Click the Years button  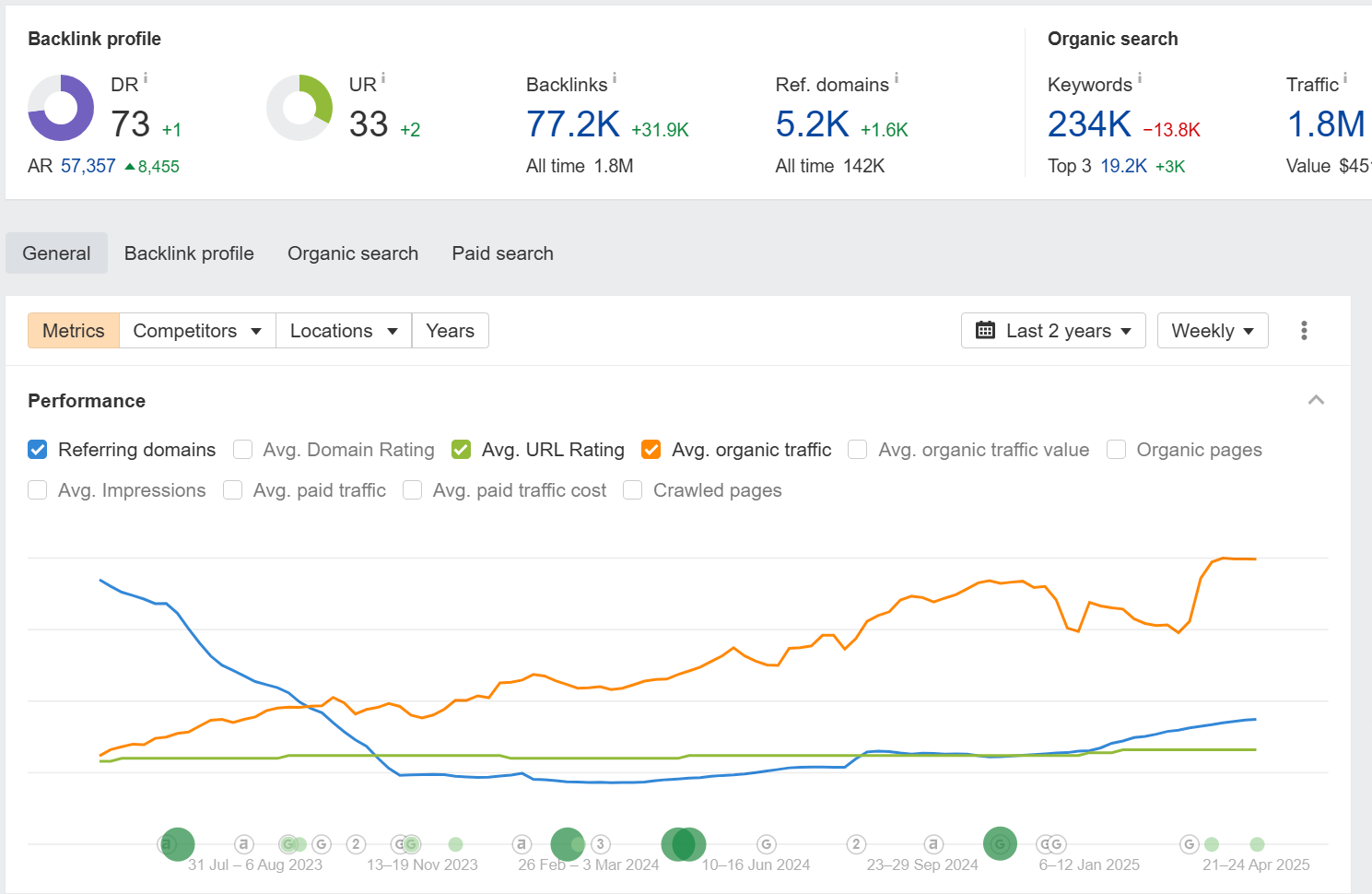tap(450, 331)
